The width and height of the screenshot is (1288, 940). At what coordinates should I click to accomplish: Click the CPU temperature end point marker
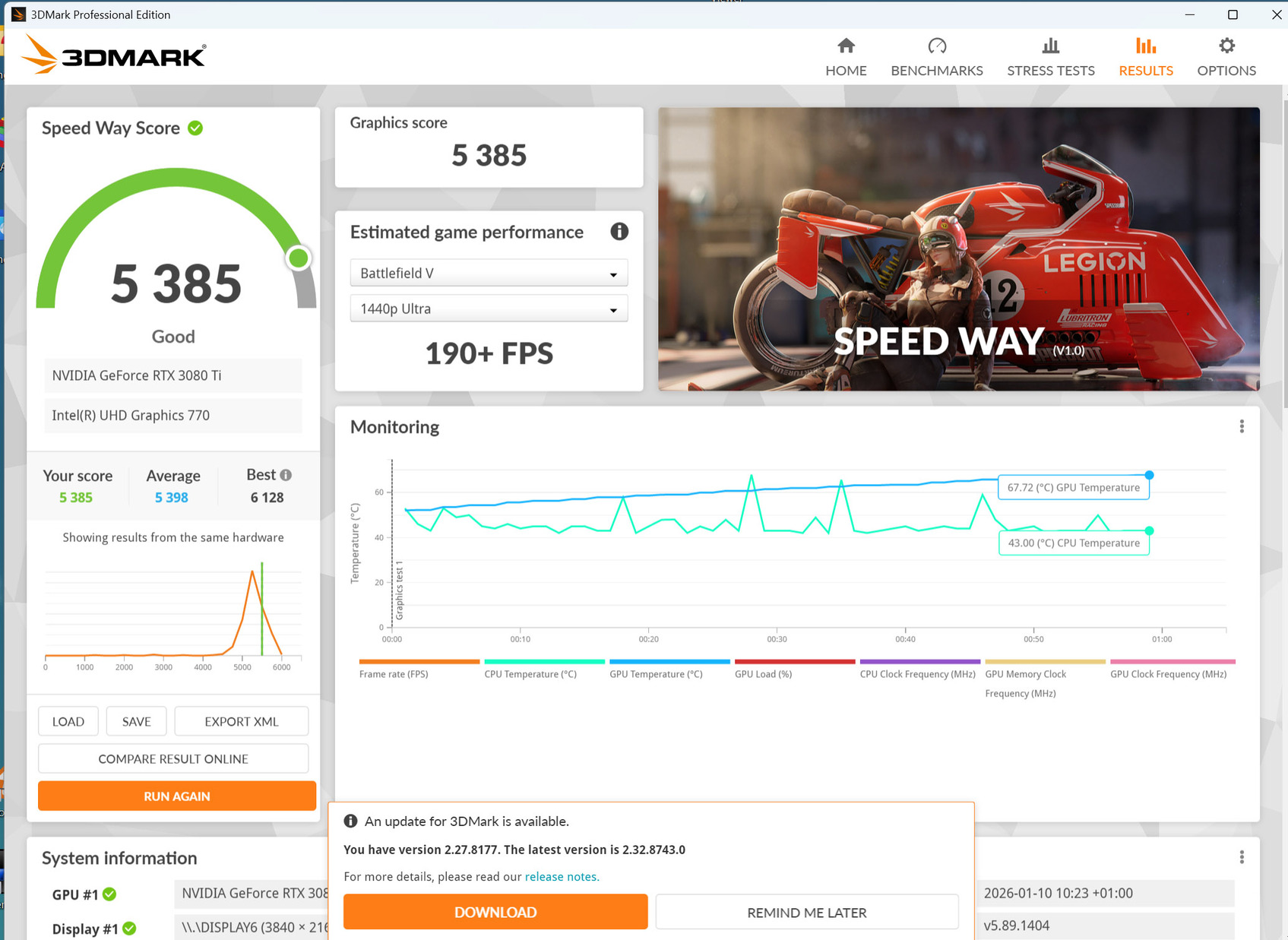[x=1150, y=530]
